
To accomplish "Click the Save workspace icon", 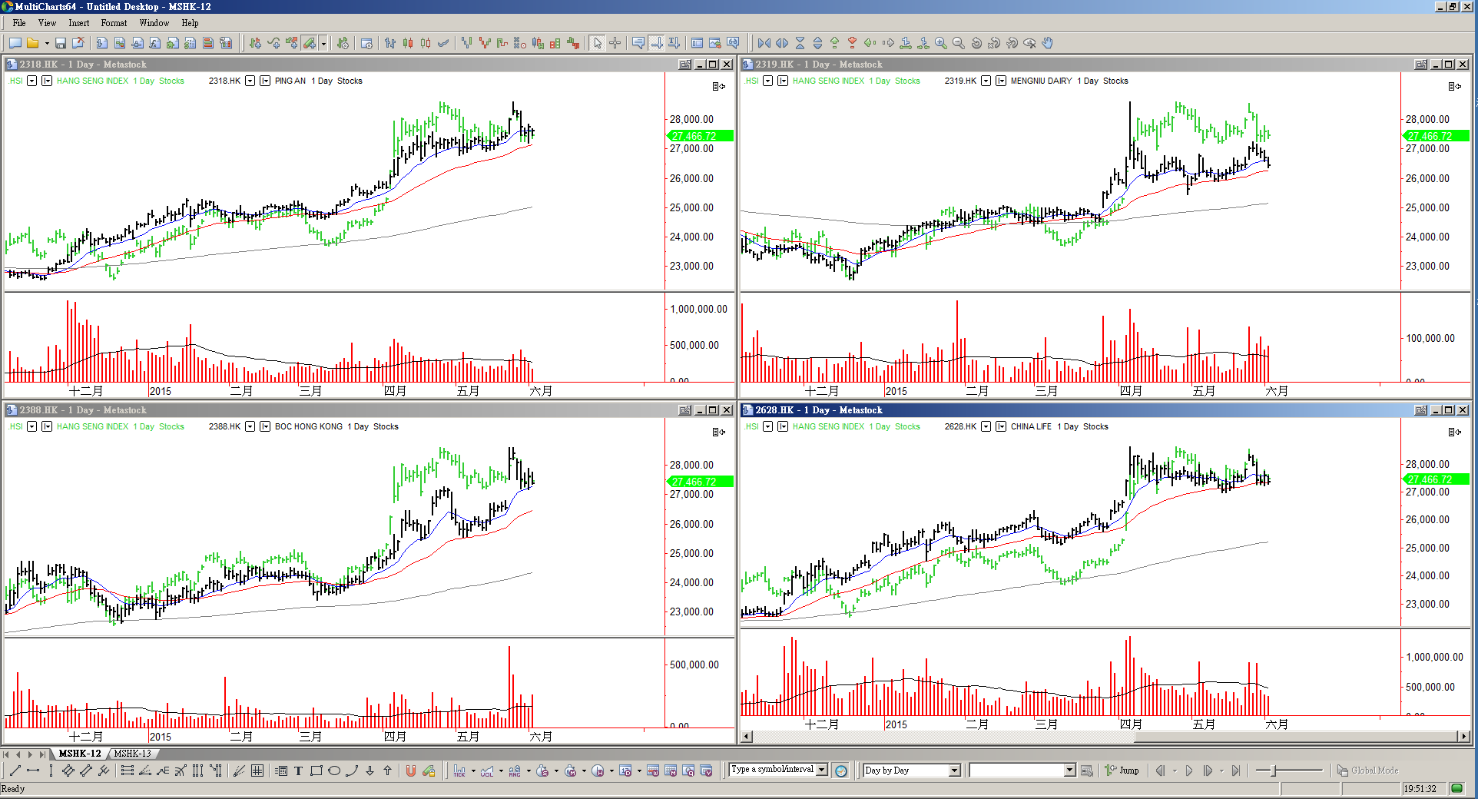I will coord(60,43).
